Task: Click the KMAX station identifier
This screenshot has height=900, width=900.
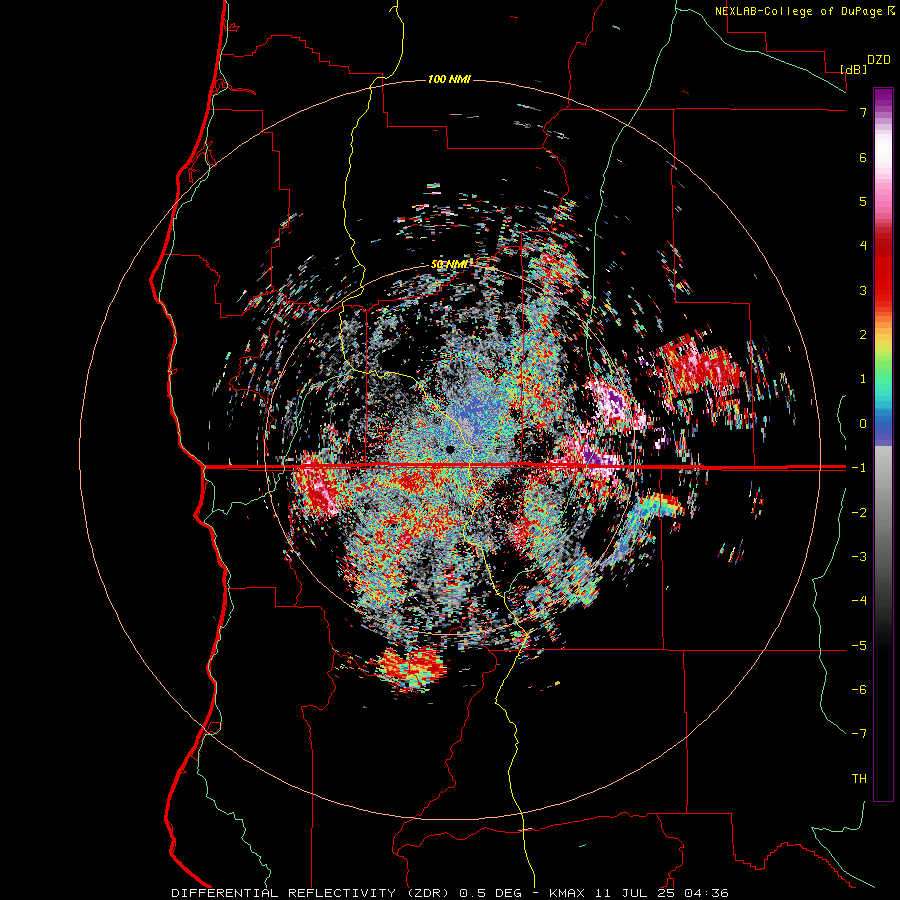Action: (x=567, y=893)
